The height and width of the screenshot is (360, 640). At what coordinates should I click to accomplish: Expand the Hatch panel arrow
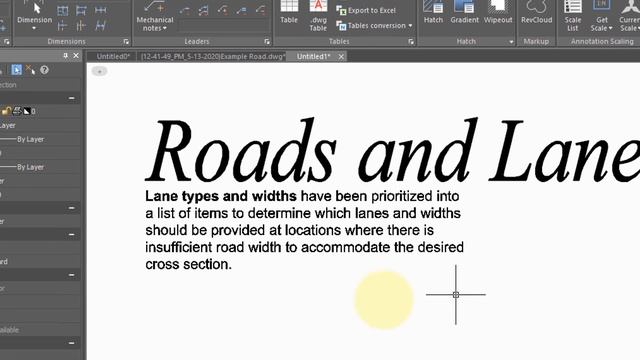pyautogui.click(x=511, y=42)
